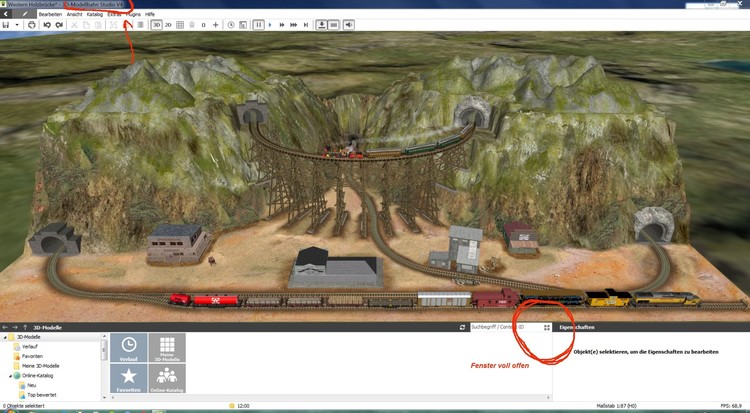Screen dimensions: 750x413
Task: Open the Favoriten star tile
Action: pos(127,378)
